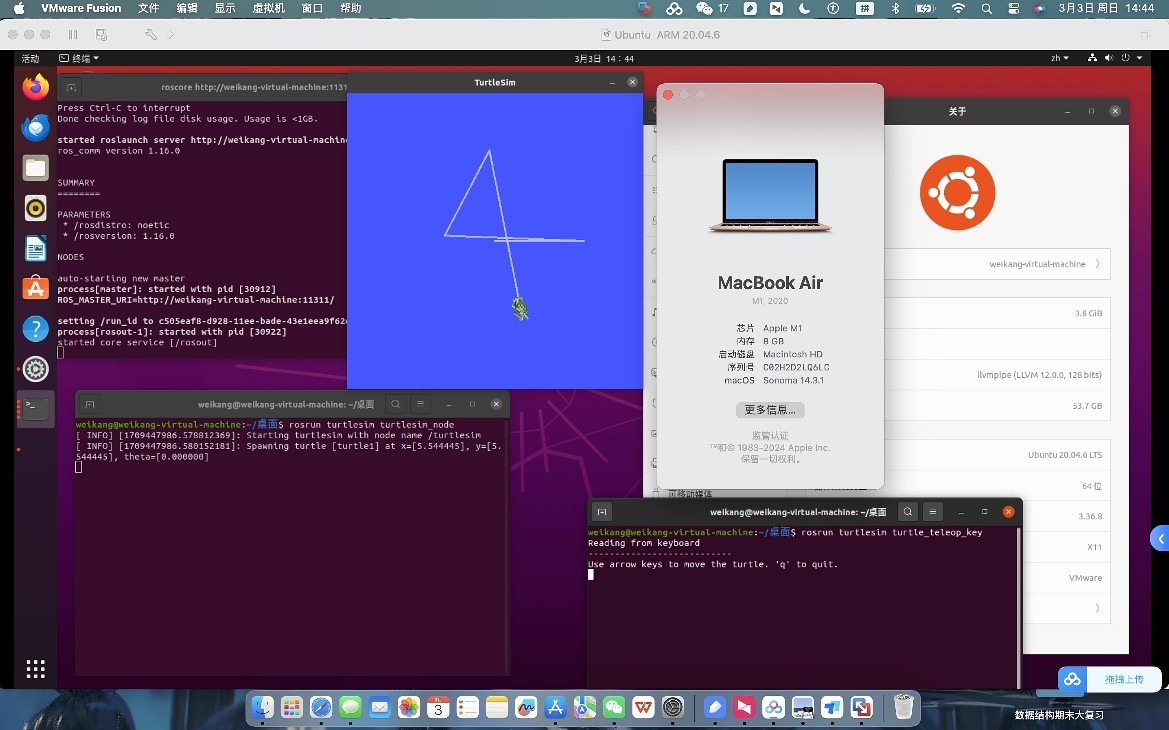Open hamburger menu in turtle_teleop_key terminal
The height and width of the screenshot is (730, 1169).
(x=932, y=512)
